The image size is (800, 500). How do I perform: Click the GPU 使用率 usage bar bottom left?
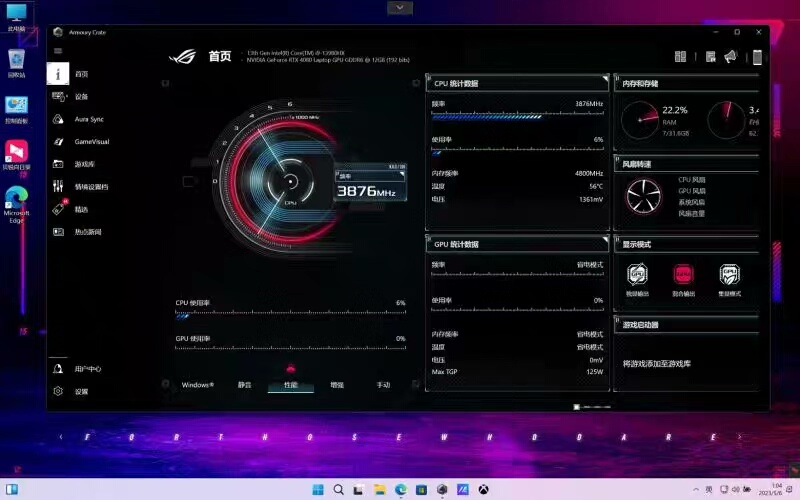coord(290,348)
